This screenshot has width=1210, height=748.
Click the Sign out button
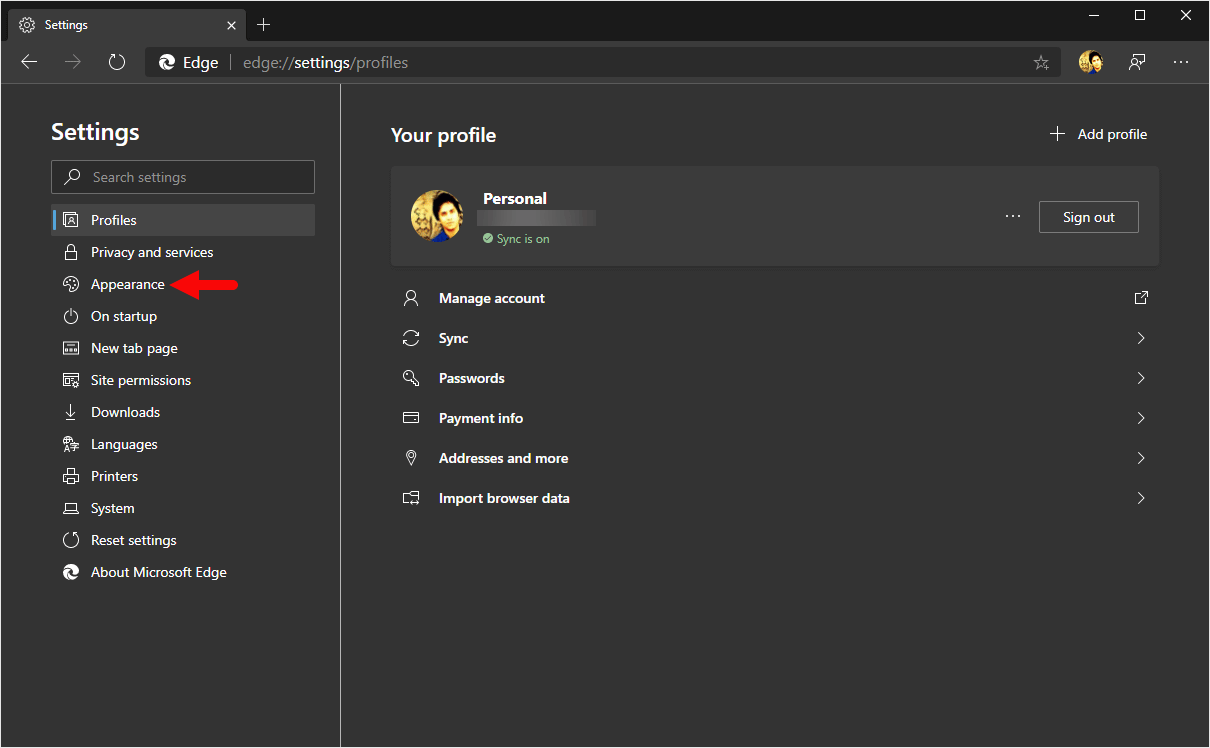click(1088, 217)
